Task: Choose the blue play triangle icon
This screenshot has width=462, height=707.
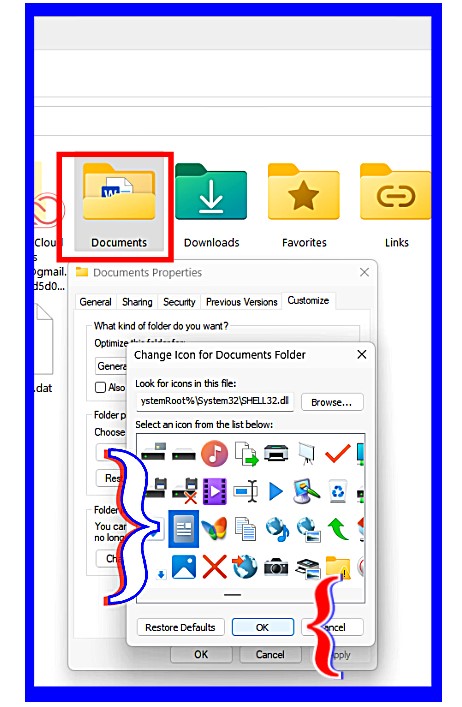Action: (275, 491)
